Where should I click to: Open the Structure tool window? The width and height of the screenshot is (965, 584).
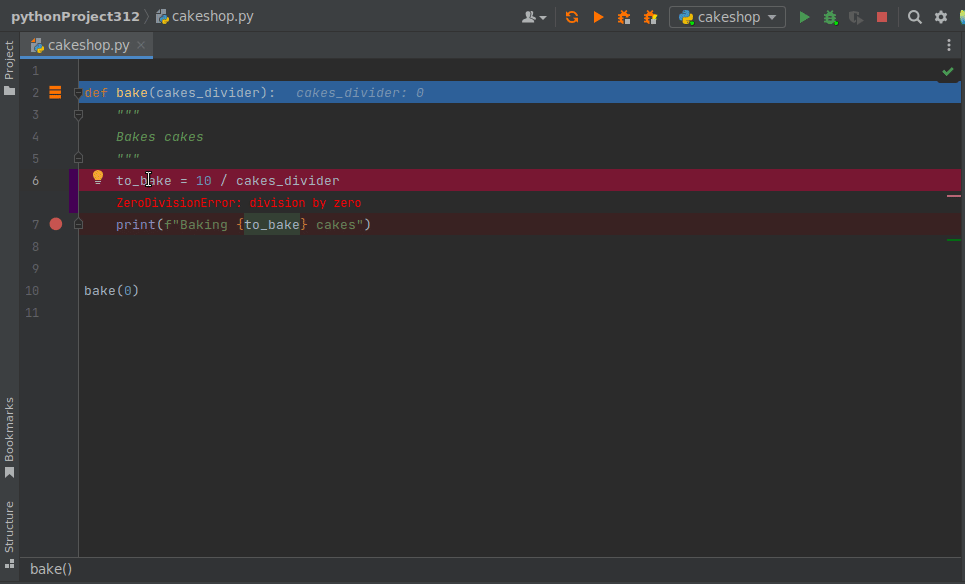coord(10,522)
